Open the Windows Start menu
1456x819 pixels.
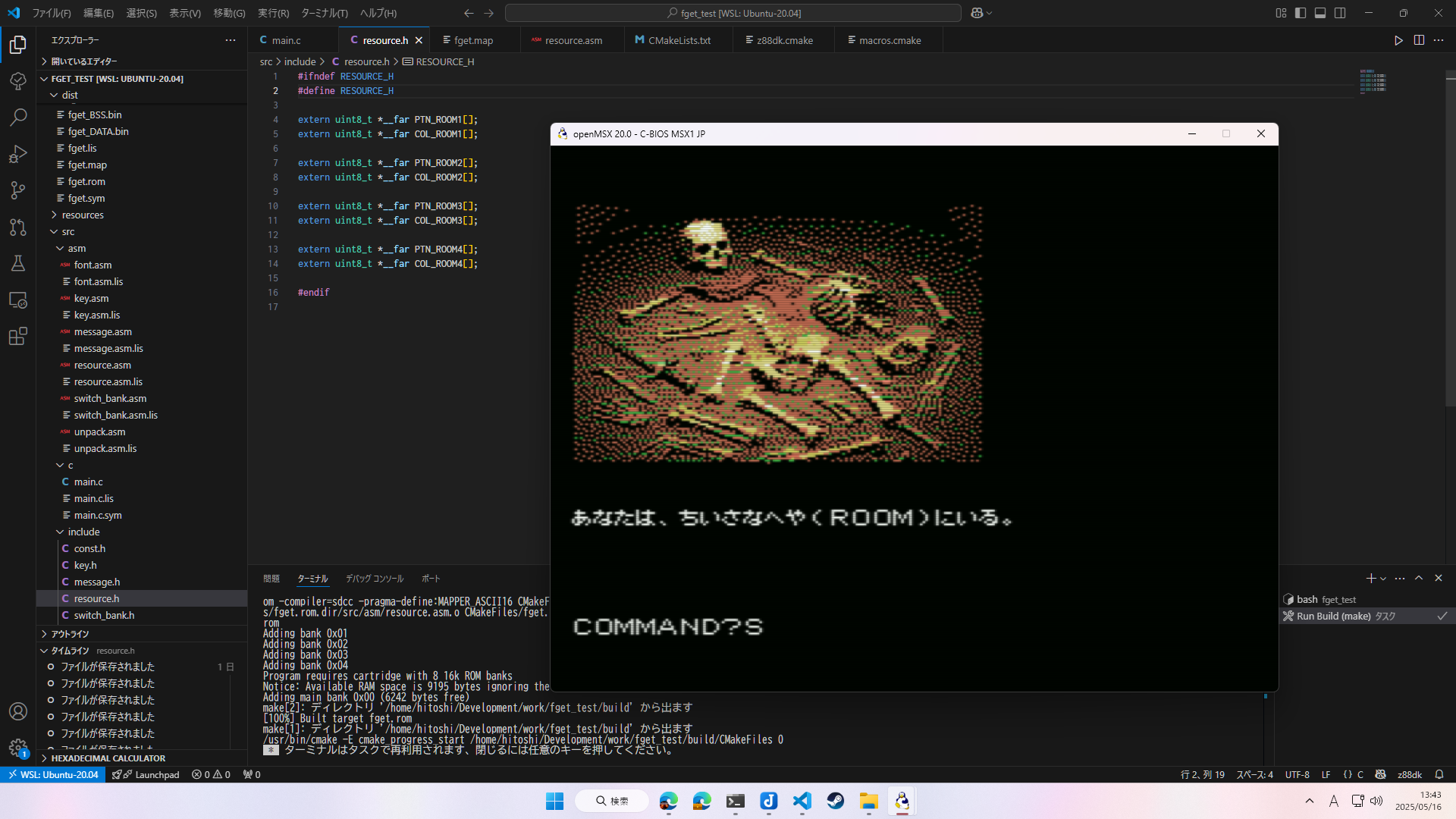click(x=554, y=801)
